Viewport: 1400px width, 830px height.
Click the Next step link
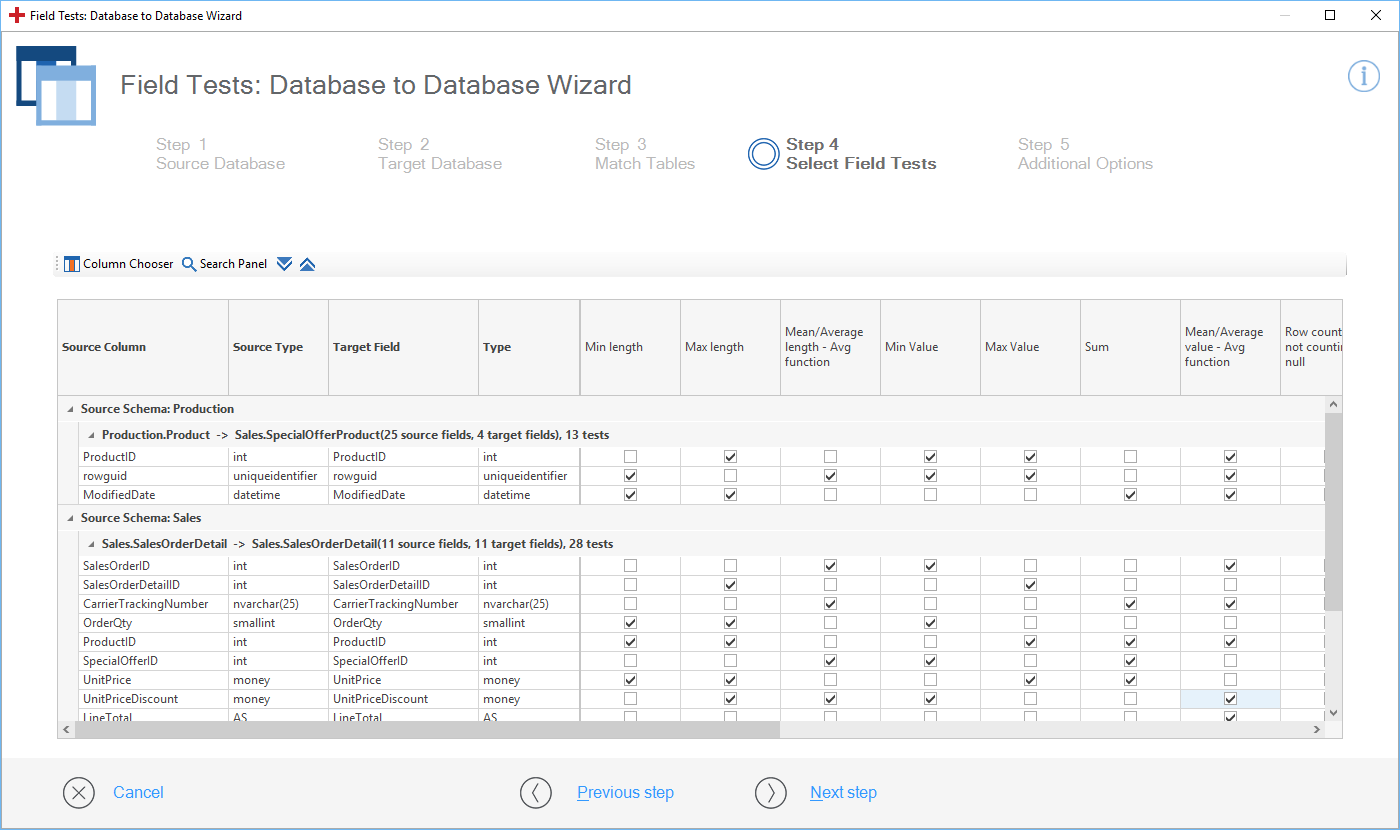(843, 792)
